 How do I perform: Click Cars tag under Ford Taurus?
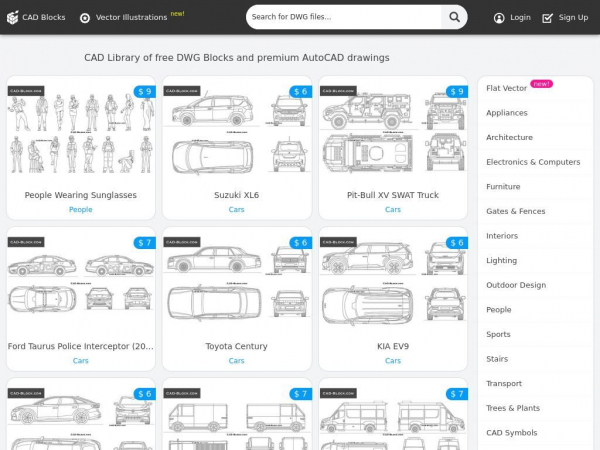point(81,361)
